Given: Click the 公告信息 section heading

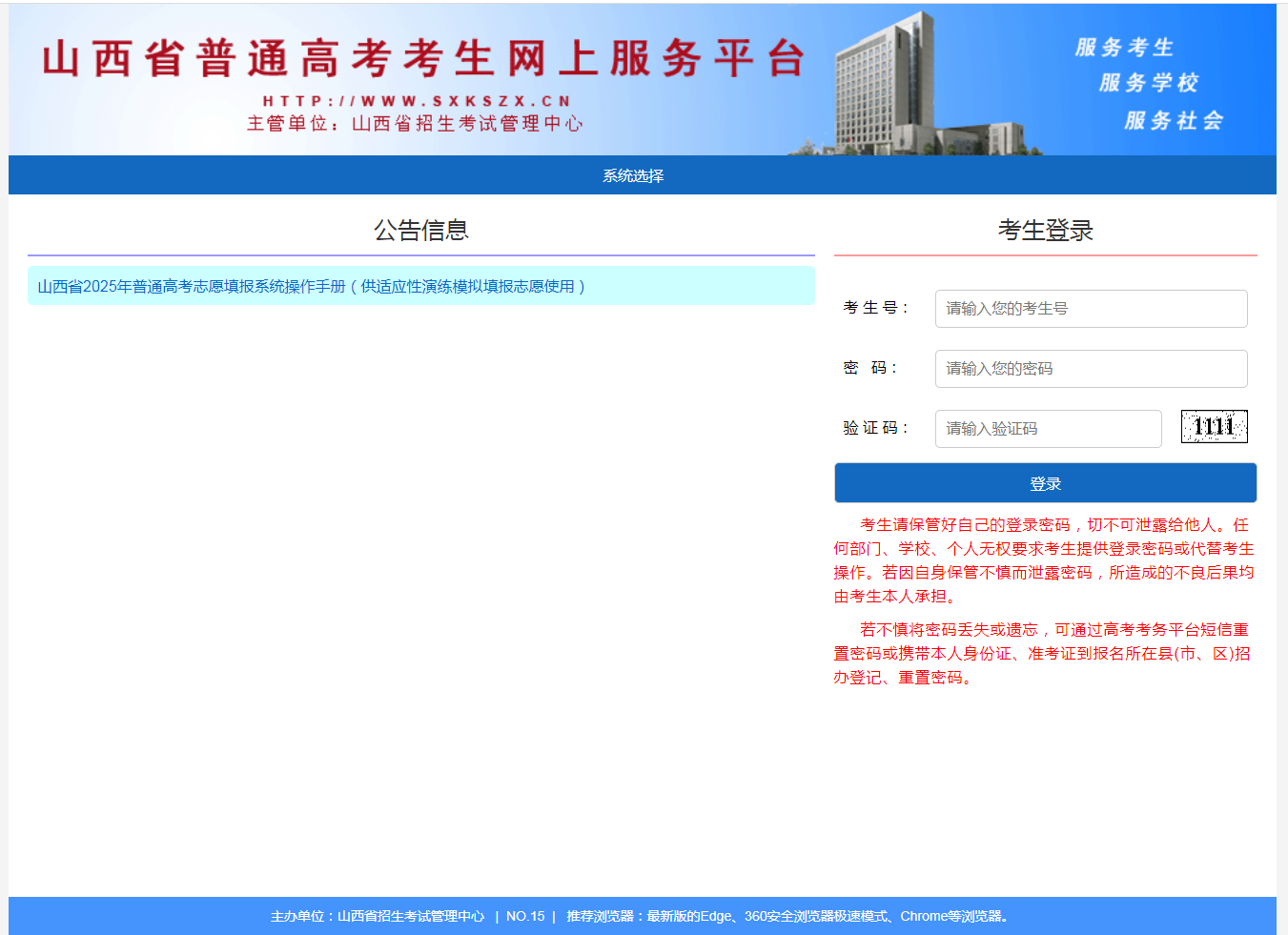Looking at the screenshot, I should pyautogui.click(x=420, y=231).
